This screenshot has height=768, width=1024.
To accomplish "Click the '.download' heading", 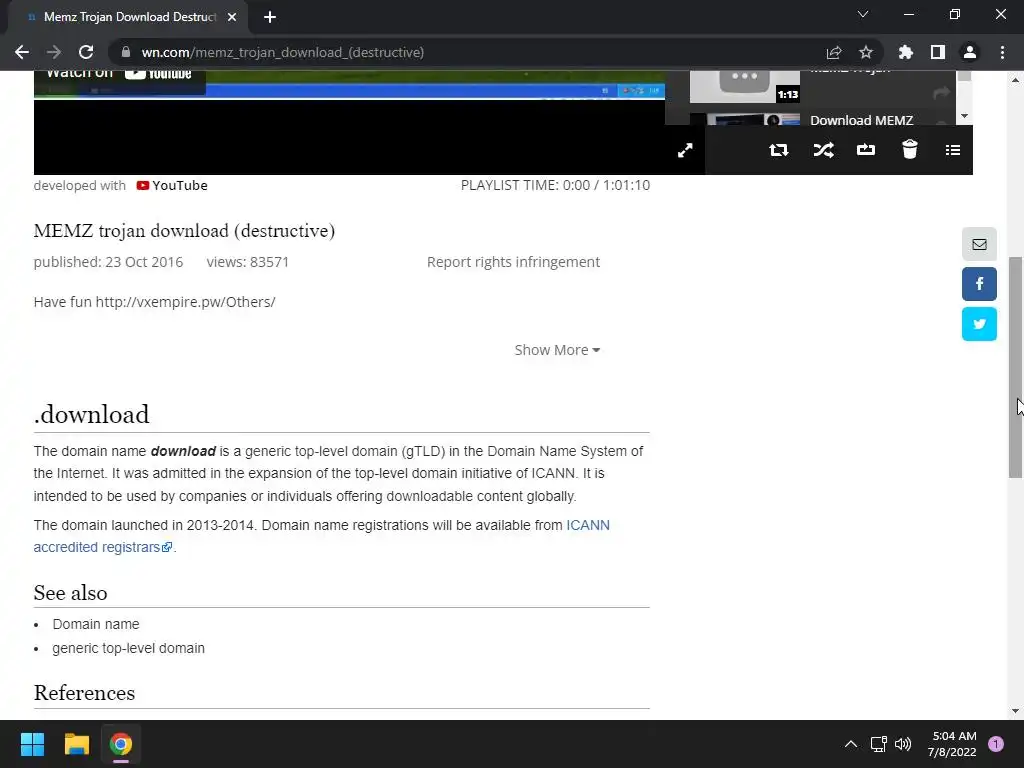I will point(91,414).
